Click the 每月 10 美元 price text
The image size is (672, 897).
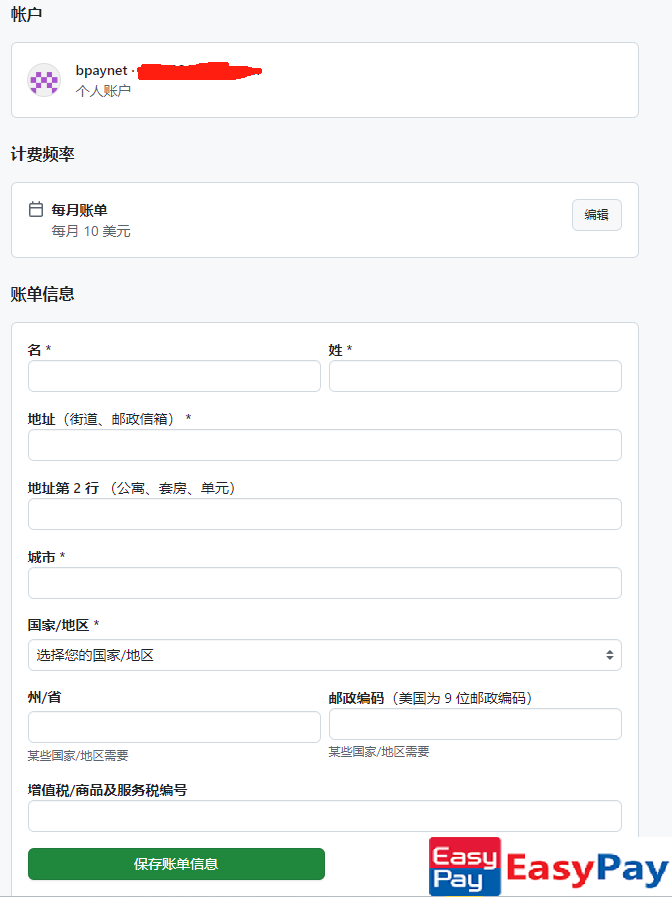(x=91, y=231)
